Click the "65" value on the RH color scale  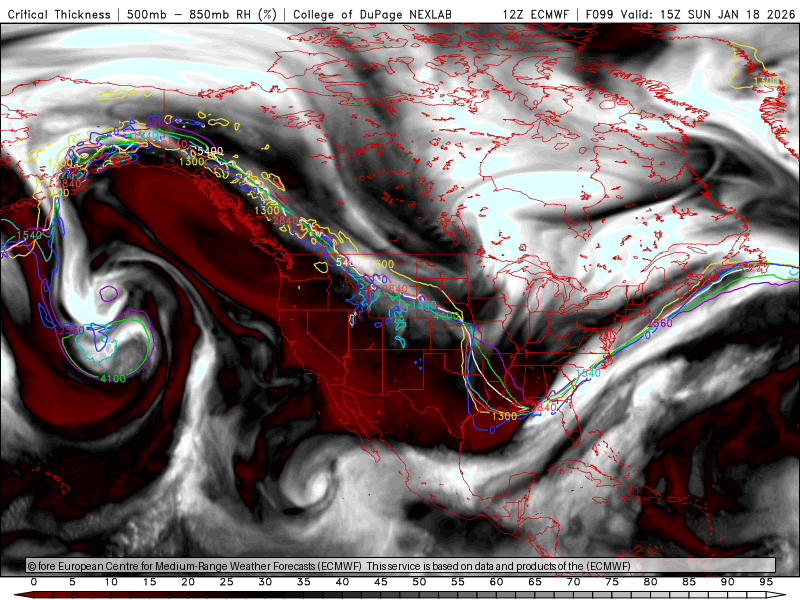tap(535, 582)
